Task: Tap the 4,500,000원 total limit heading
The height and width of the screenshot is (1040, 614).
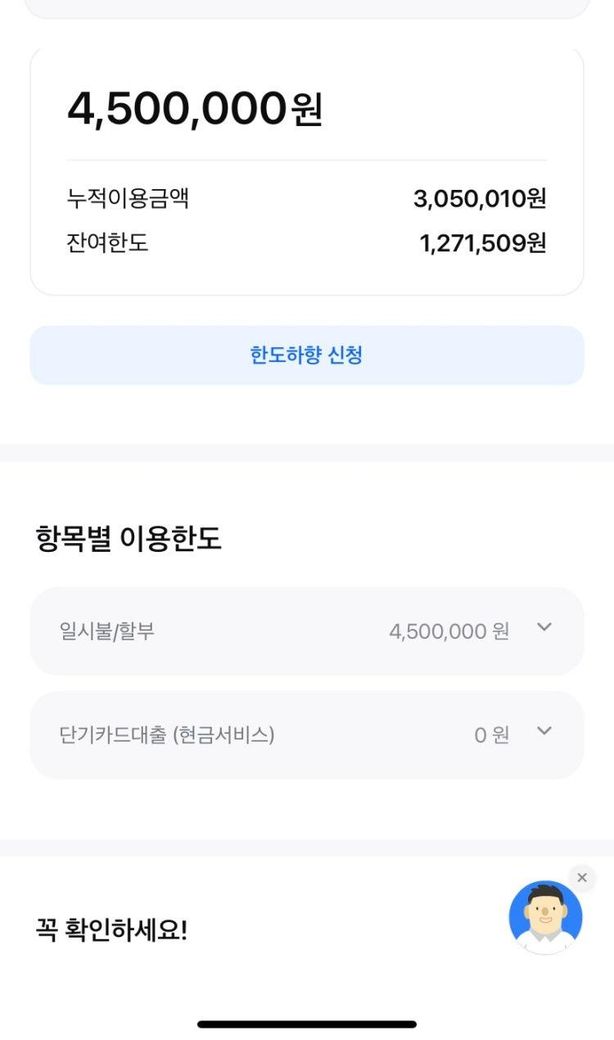Action: (x=178, y=108)
